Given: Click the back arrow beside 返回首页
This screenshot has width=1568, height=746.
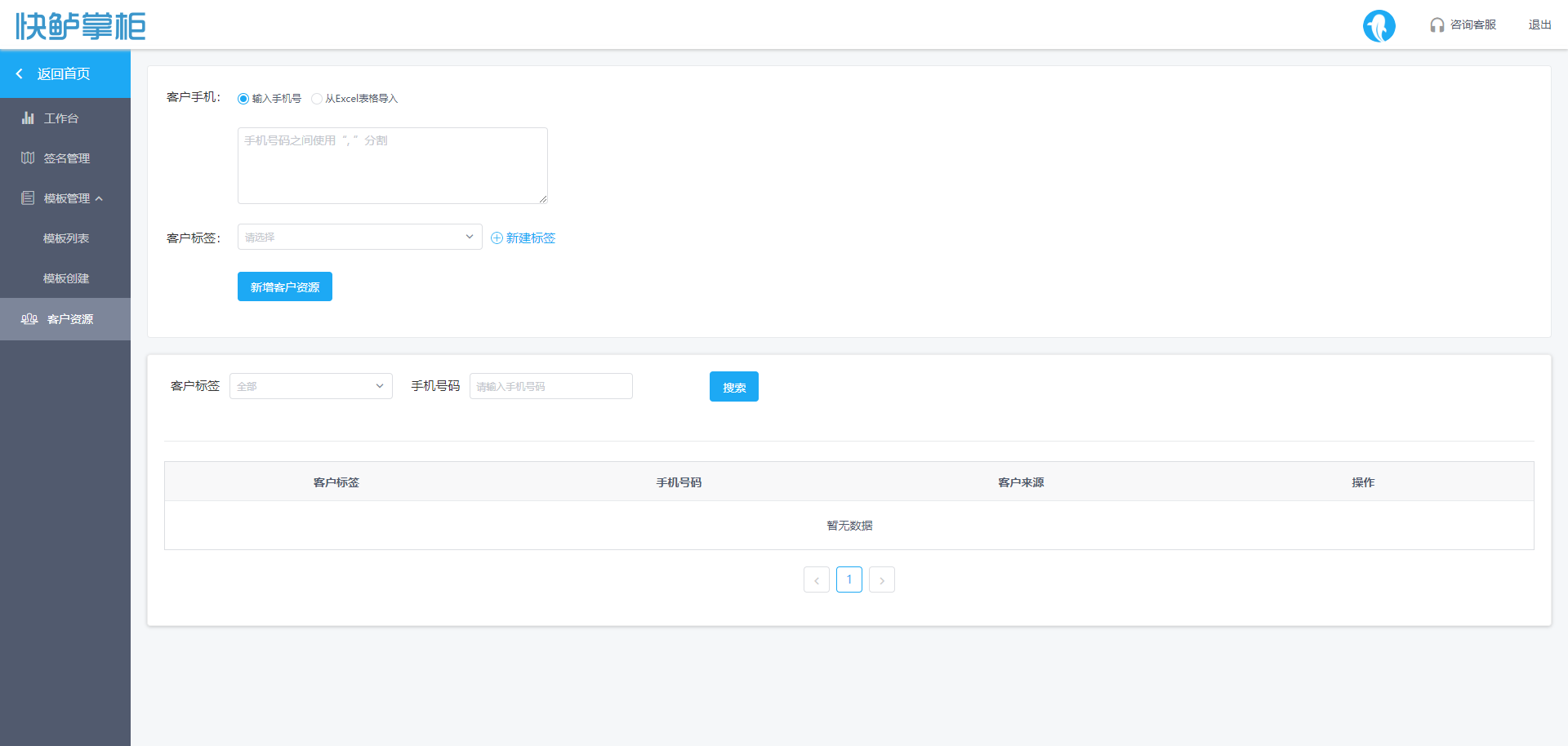Looking at the screenshot, I should pos(20,74).
